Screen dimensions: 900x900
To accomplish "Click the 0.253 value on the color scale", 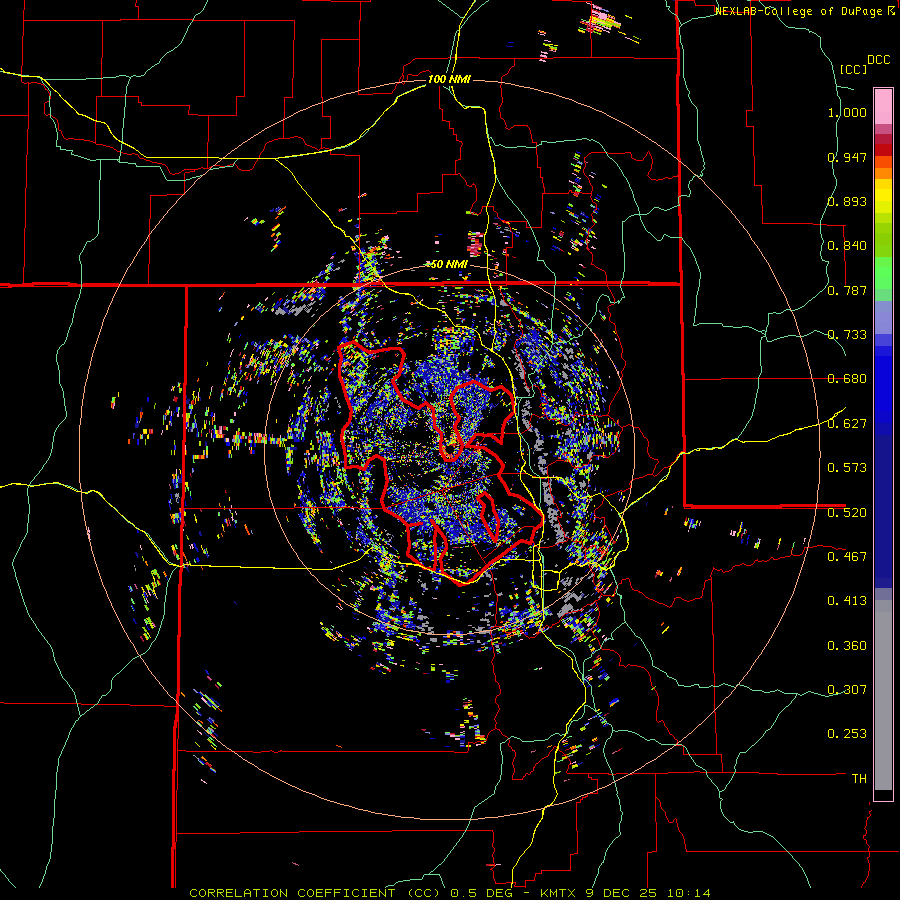I will tap(847, 734).
